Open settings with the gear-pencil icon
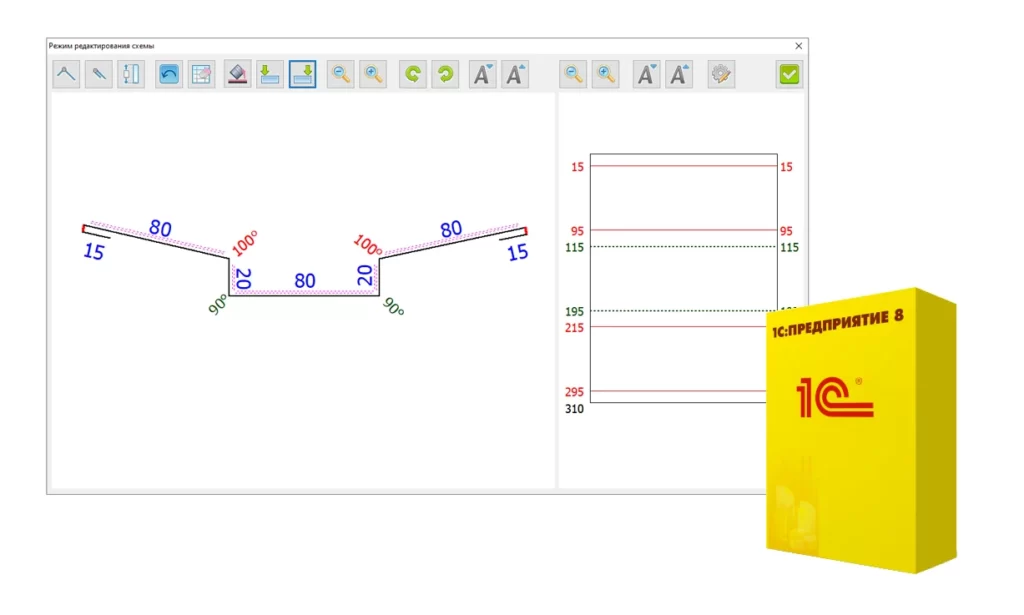The width and height of the screenshot is (1024, 615). (x=721, y=74)
